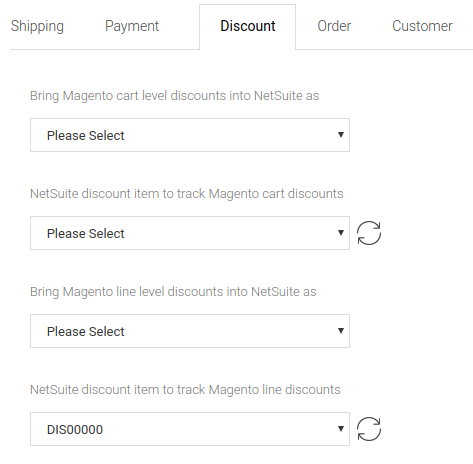Screen dimensions: 473x464
Task: Click the arrow beside the DIS00000 value
Action: tap(341, 429)
